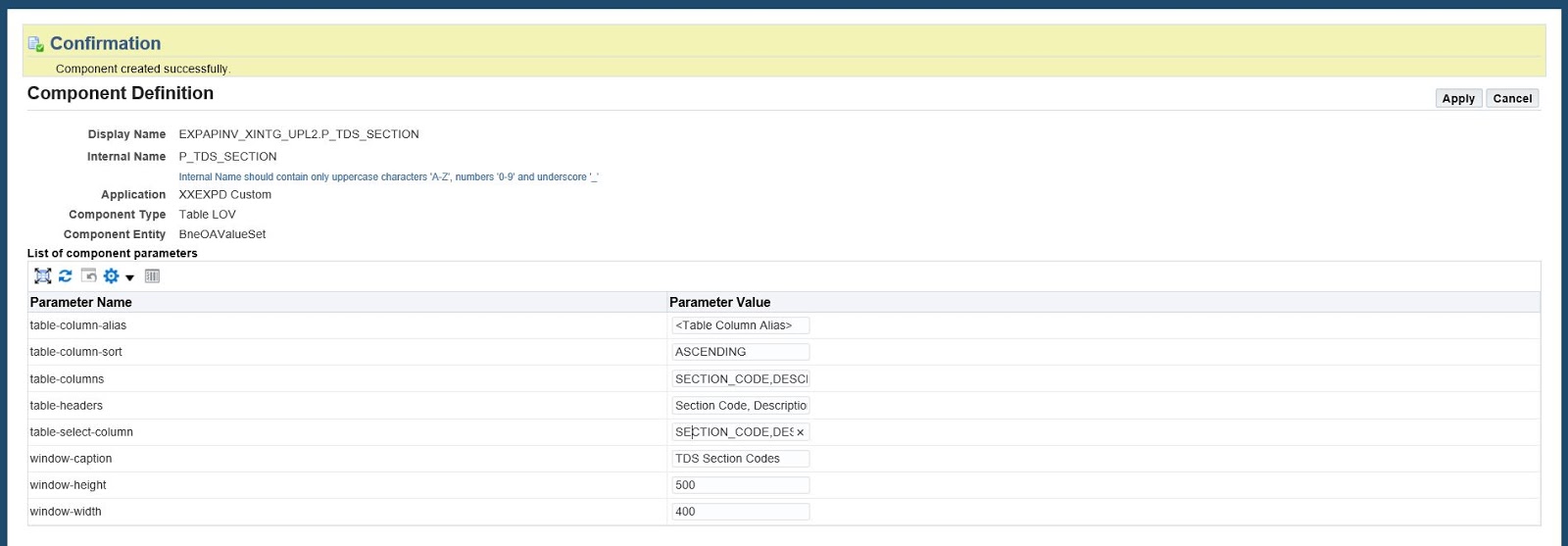The width and height of the screenshot is (1568, 546).
Task: Edit the table-column-alias value field
Action: point(741,325)
